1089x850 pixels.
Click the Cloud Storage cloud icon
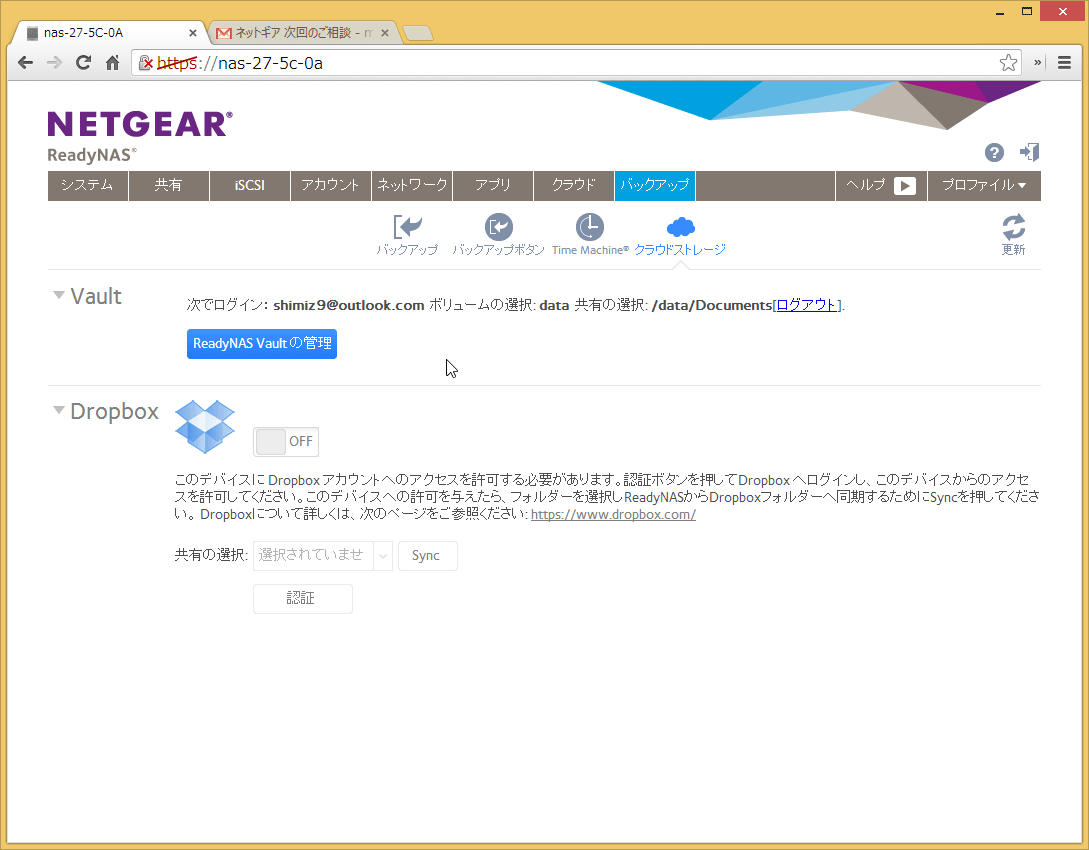(680, 227)
